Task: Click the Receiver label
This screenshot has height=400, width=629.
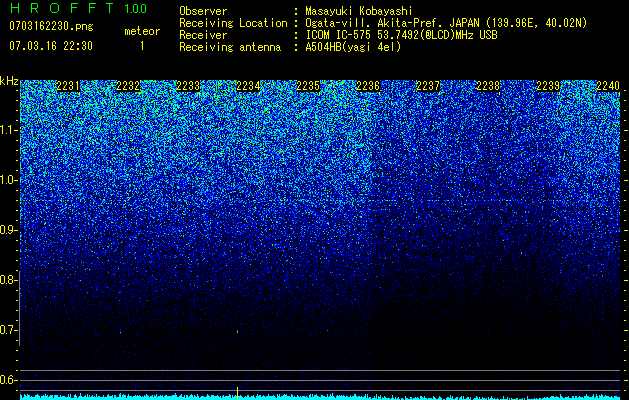Action: point(203,35)
